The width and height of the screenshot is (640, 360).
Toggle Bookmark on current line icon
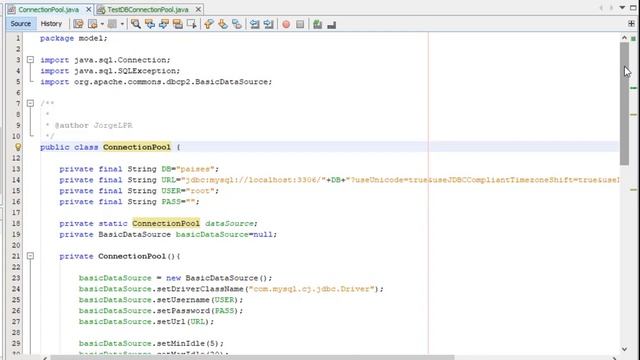coord(236,24)
